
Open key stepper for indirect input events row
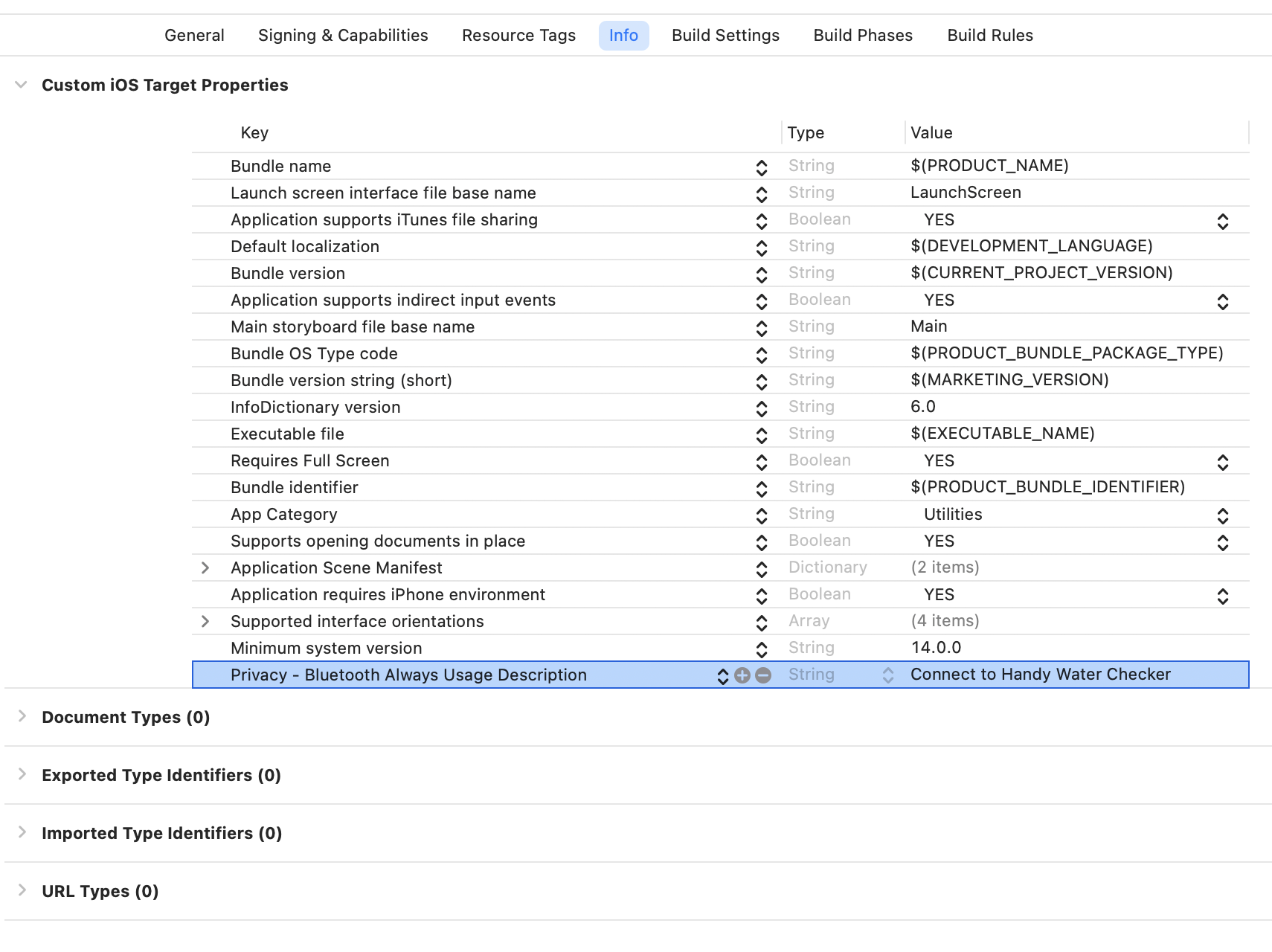pyautogui.click(x=761, y=301)
